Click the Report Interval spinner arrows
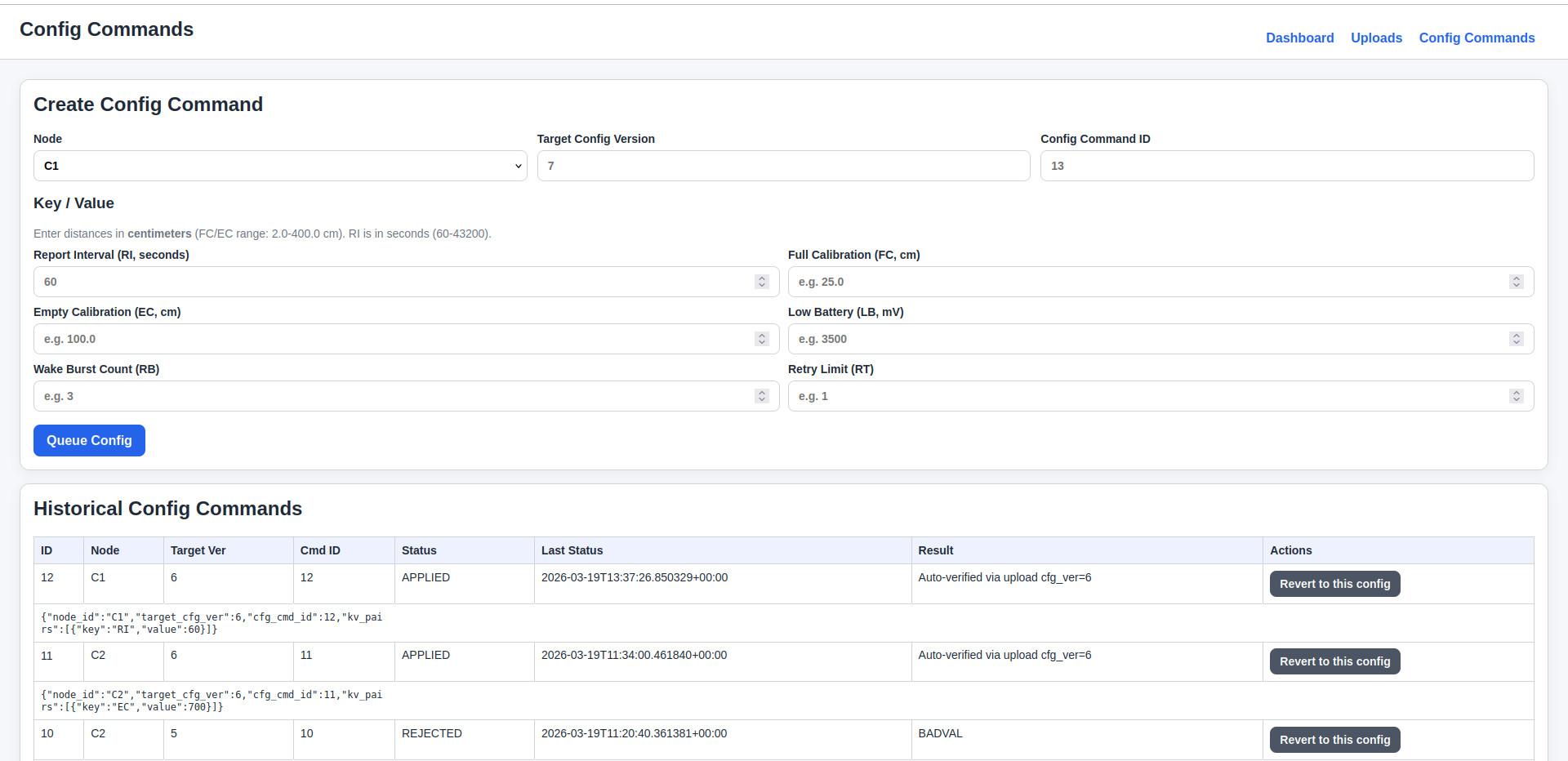This screenshot has height=761, width=1568. click(x=761, y=282)
